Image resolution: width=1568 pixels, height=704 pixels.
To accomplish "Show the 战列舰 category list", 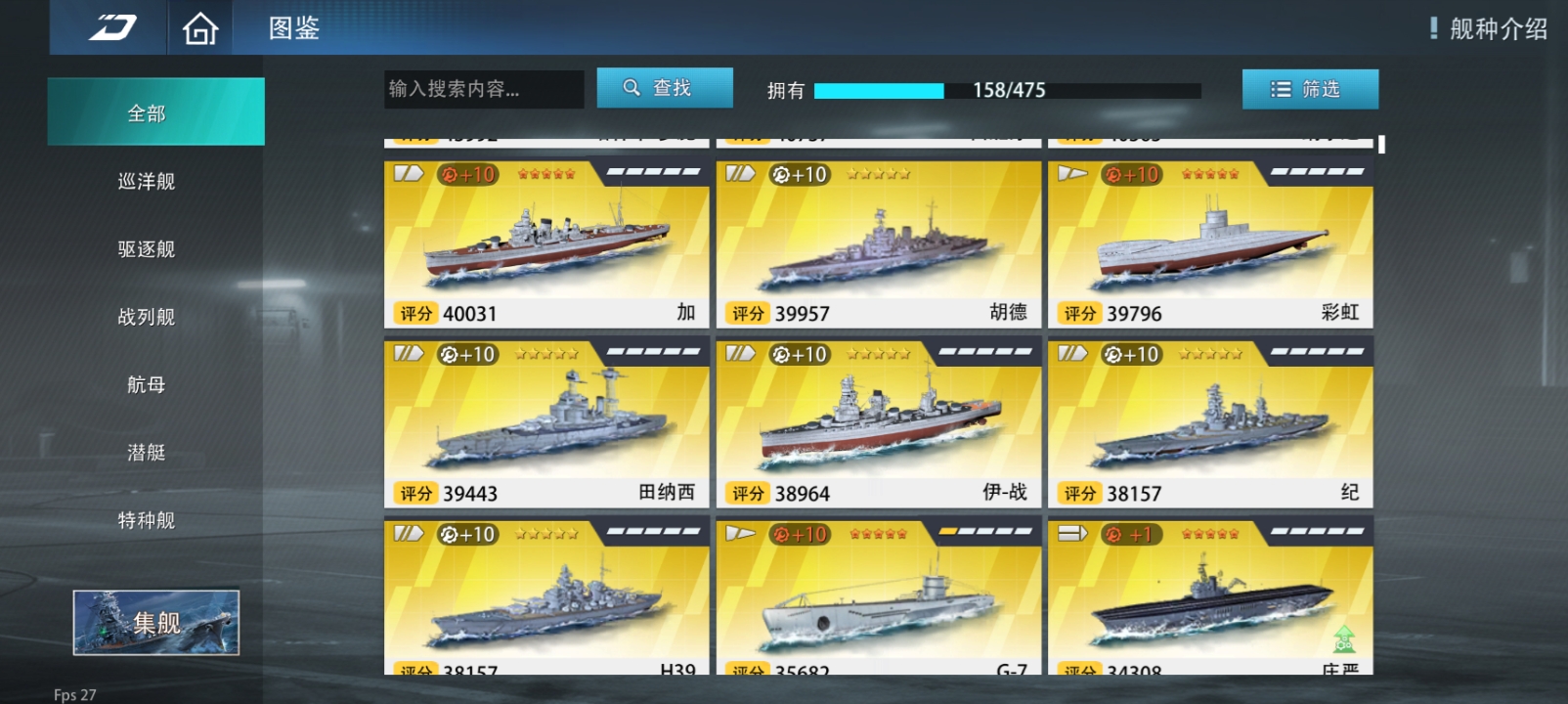I will click(147, 317).
